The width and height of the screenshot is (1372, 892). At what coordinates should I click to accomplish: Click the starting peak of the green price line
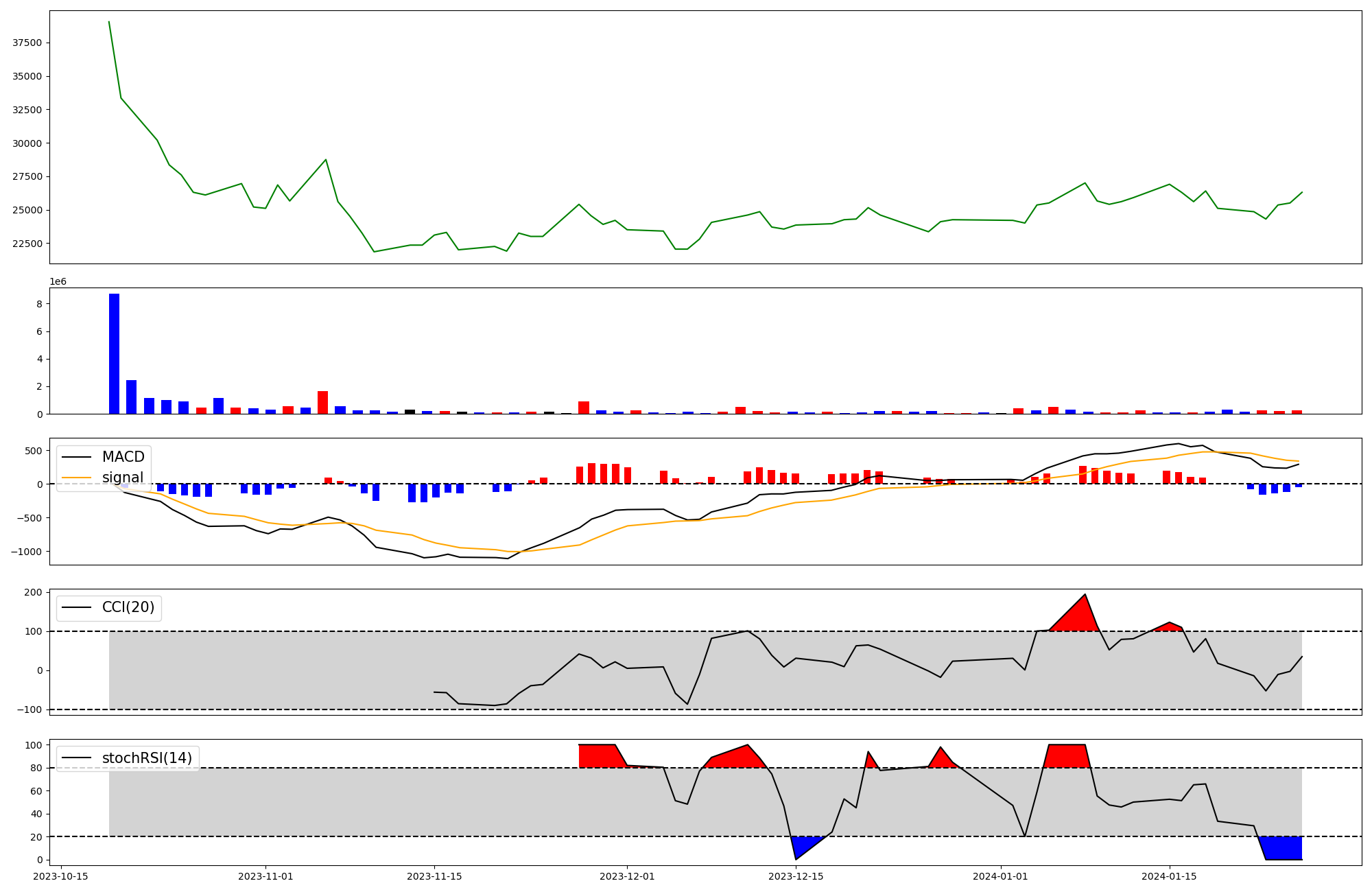(x=109, y=22)
